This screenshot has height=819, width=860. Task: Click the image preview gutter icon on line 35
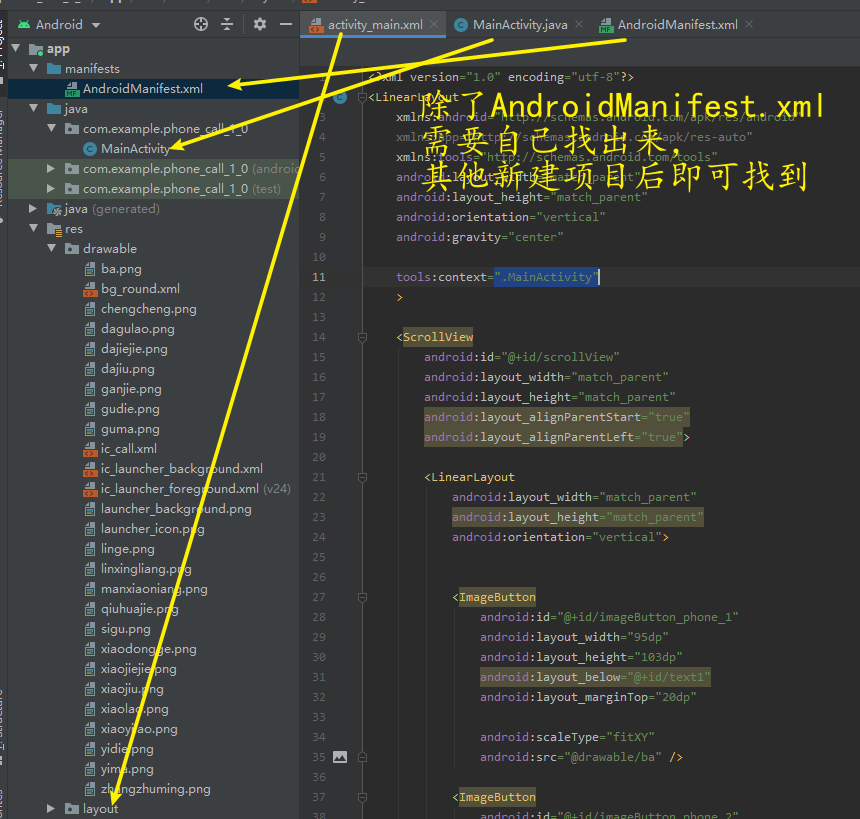point(340,757)
